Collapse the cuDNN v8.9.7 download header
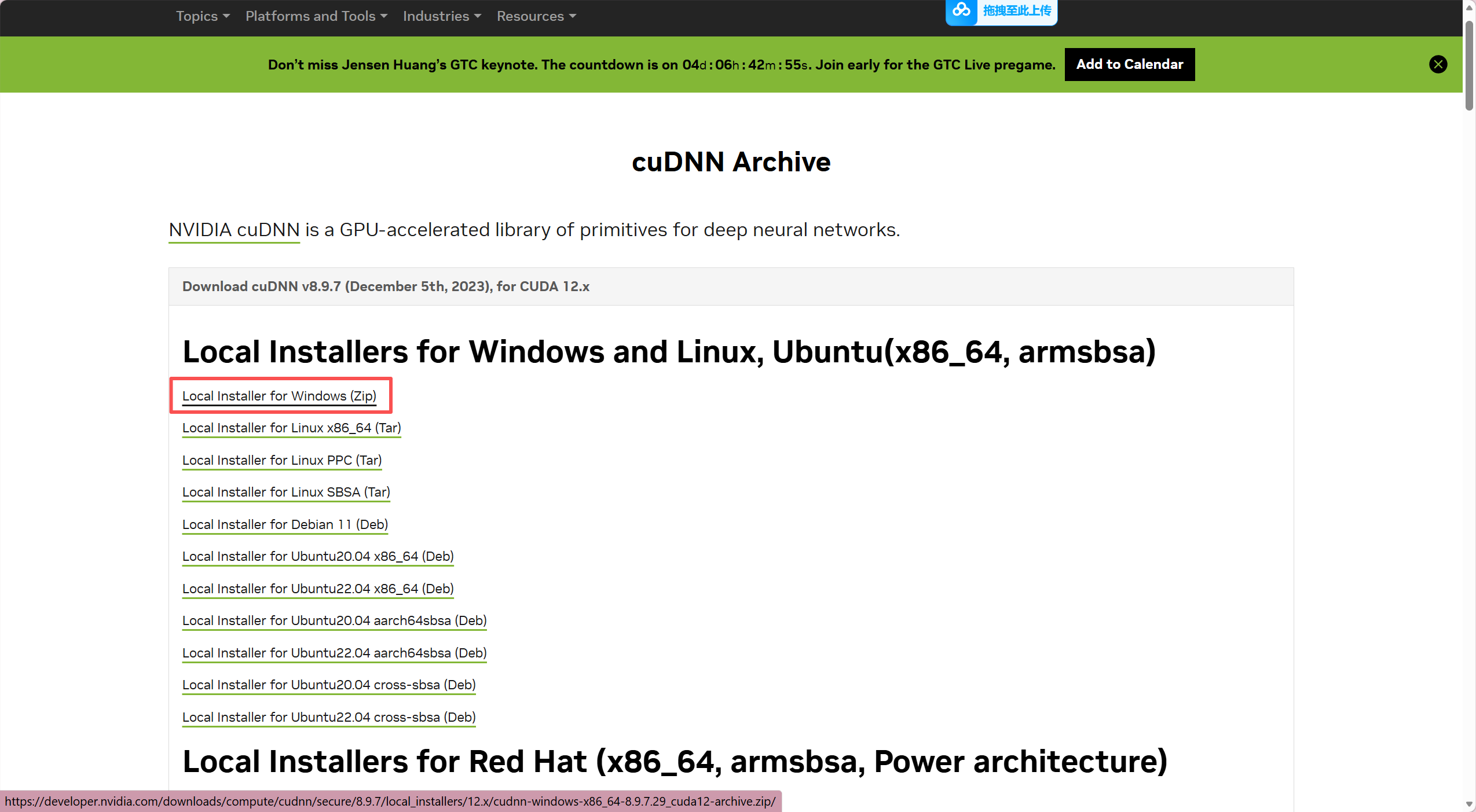 pyautogui.click(x=386, y=286)
